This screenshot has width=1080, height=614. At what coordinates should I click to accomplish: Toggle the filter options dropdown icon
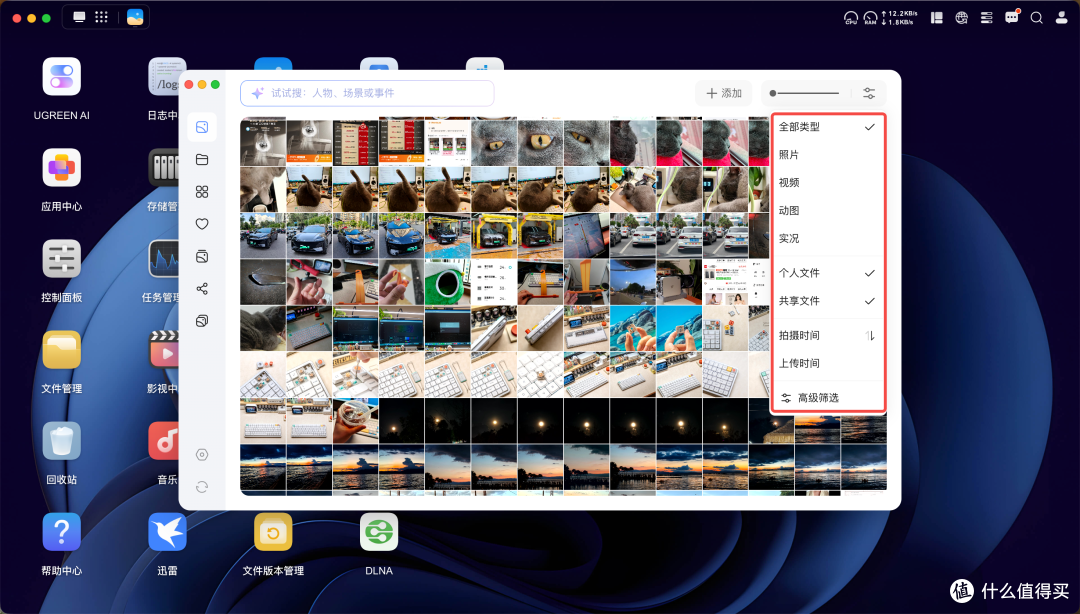coord(869,93)
